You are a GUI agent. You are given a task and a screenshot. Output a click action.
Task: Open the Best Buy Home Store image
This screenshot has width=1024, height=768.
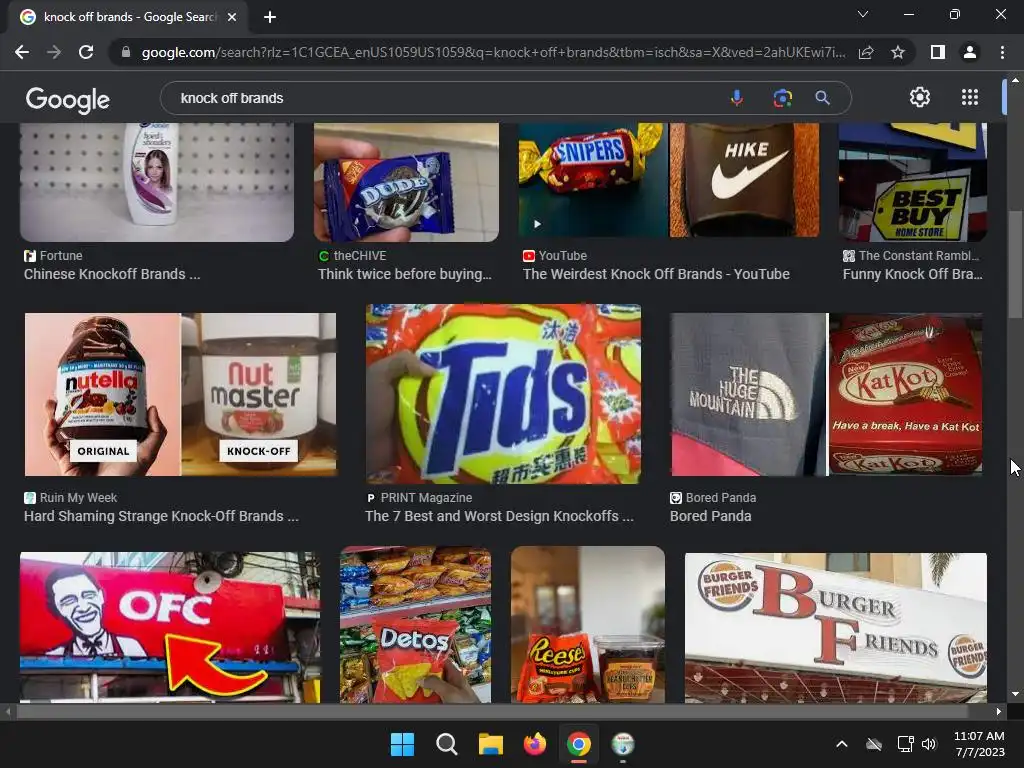click(x=912, y=182)
